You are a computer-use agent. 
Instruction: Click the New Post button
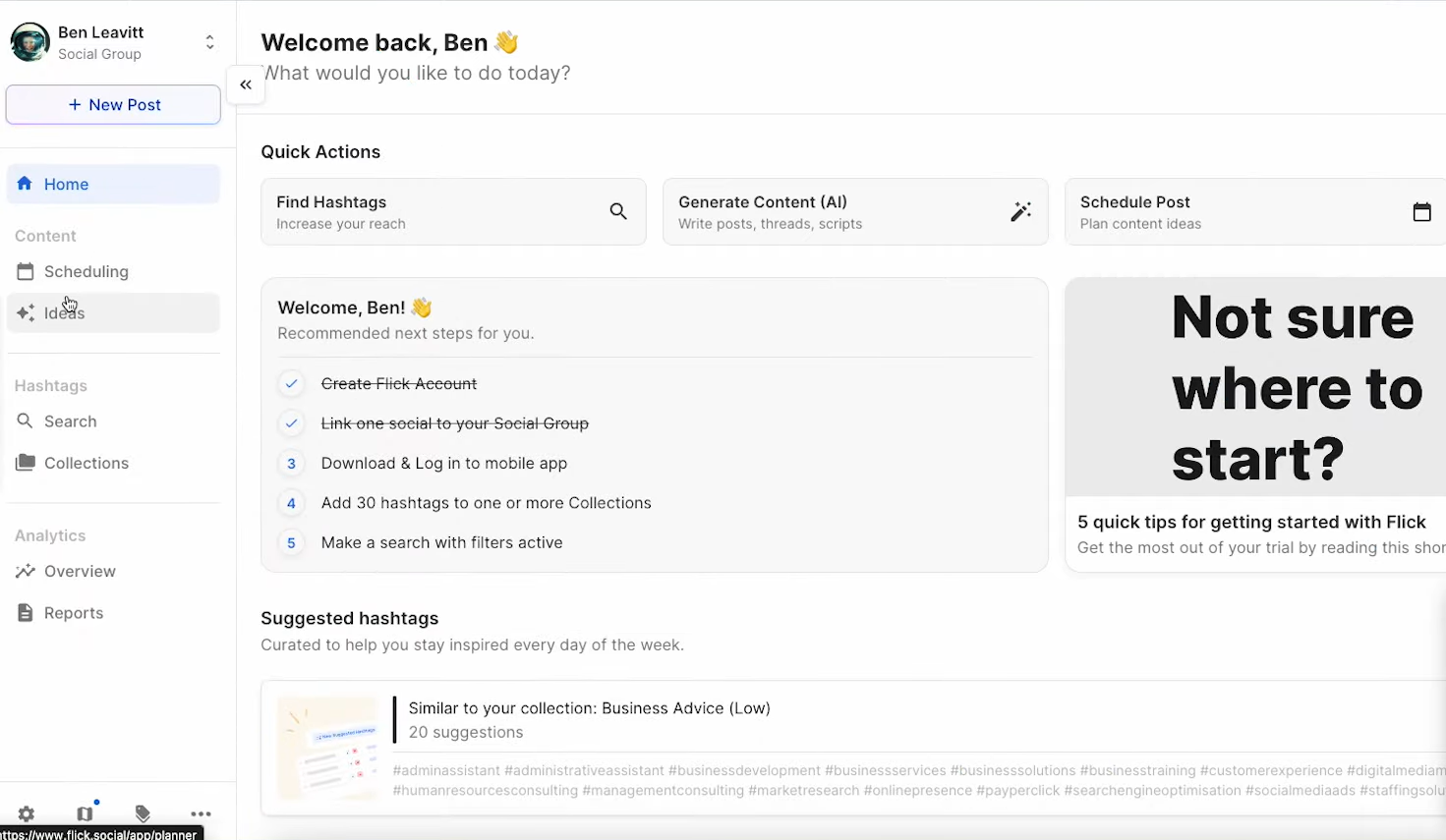point(113,104)
